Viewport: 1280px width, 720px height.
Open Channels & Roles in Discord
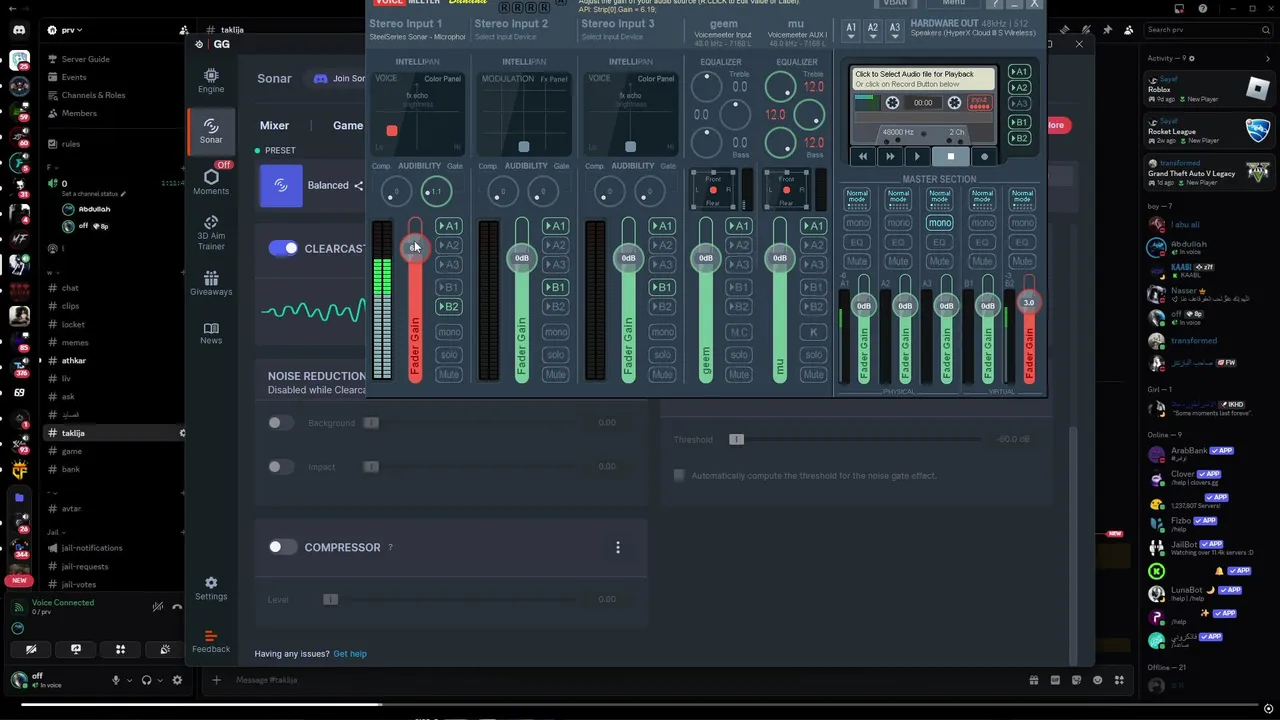[93, 95]
